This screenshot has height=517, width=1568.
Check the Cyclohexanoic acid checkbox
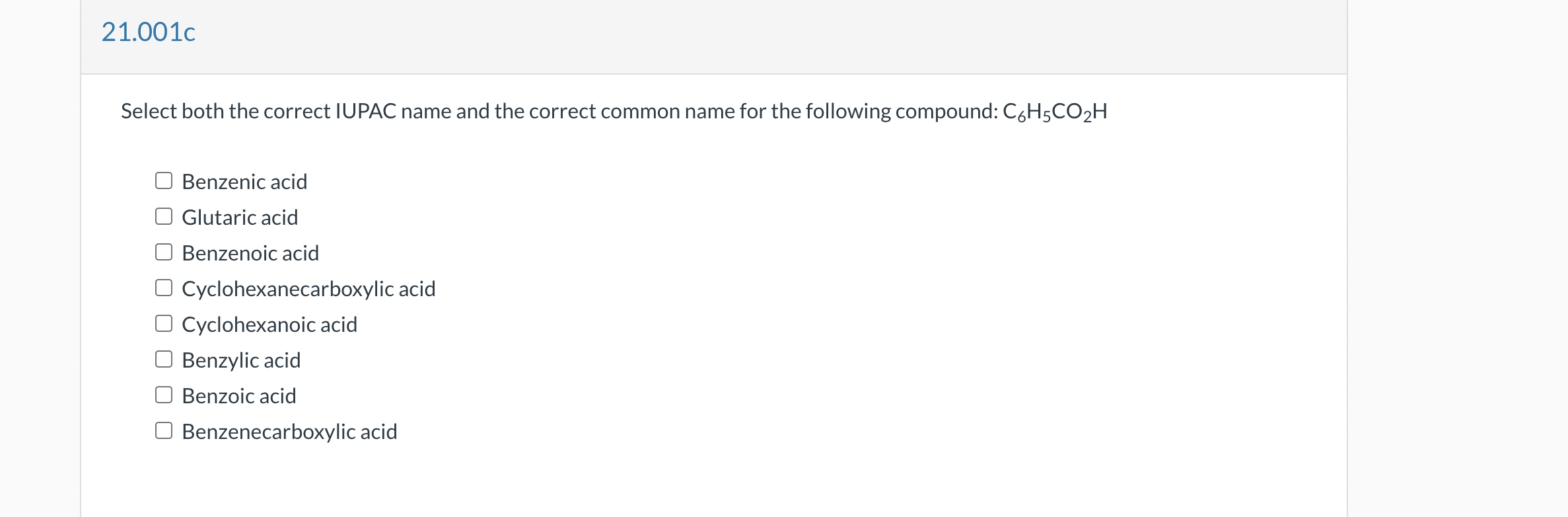pos(164,322)
